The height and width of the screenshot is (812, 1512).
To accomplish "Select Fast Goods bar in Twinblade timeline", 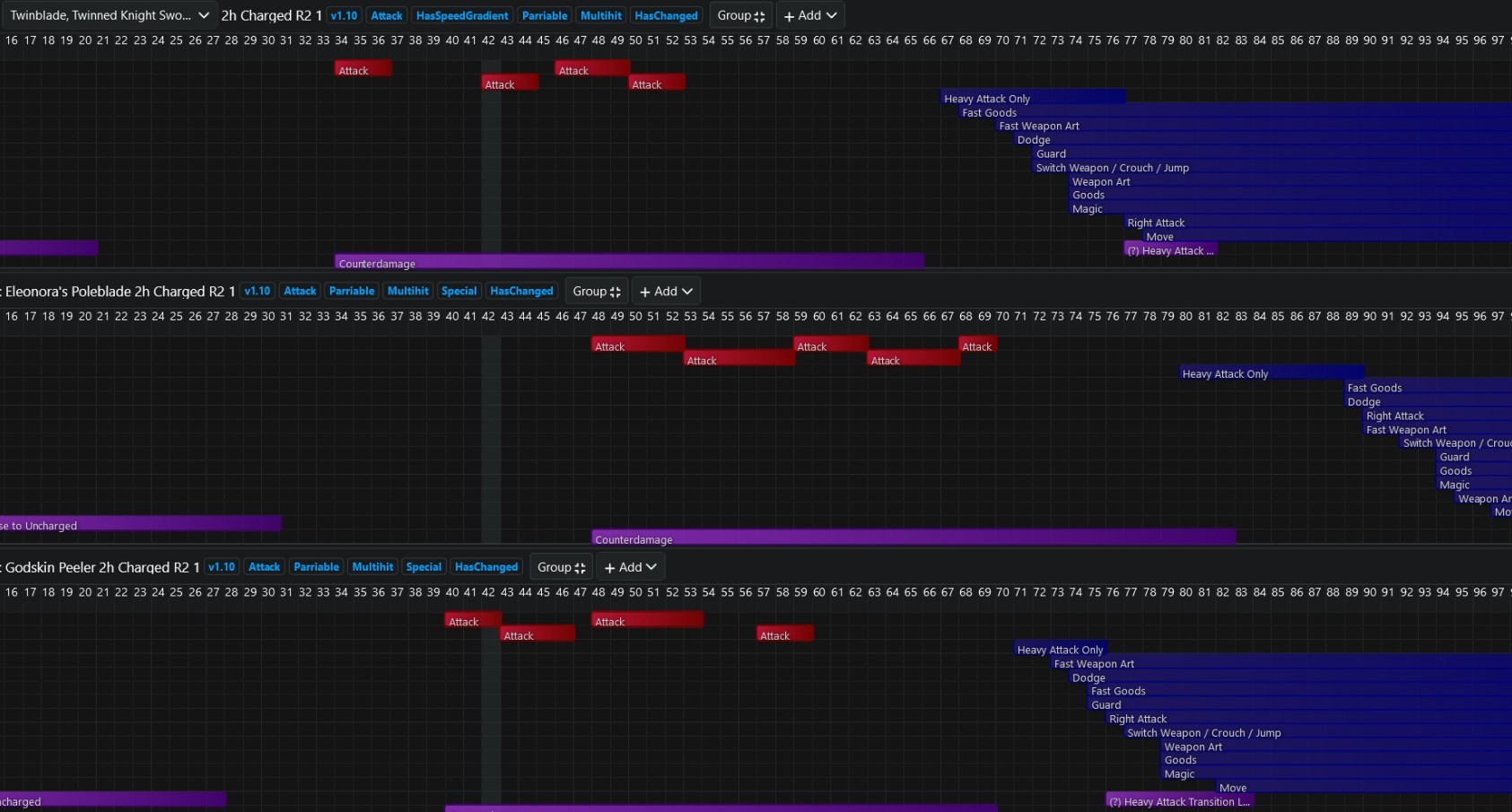I will click(1236, 112).
